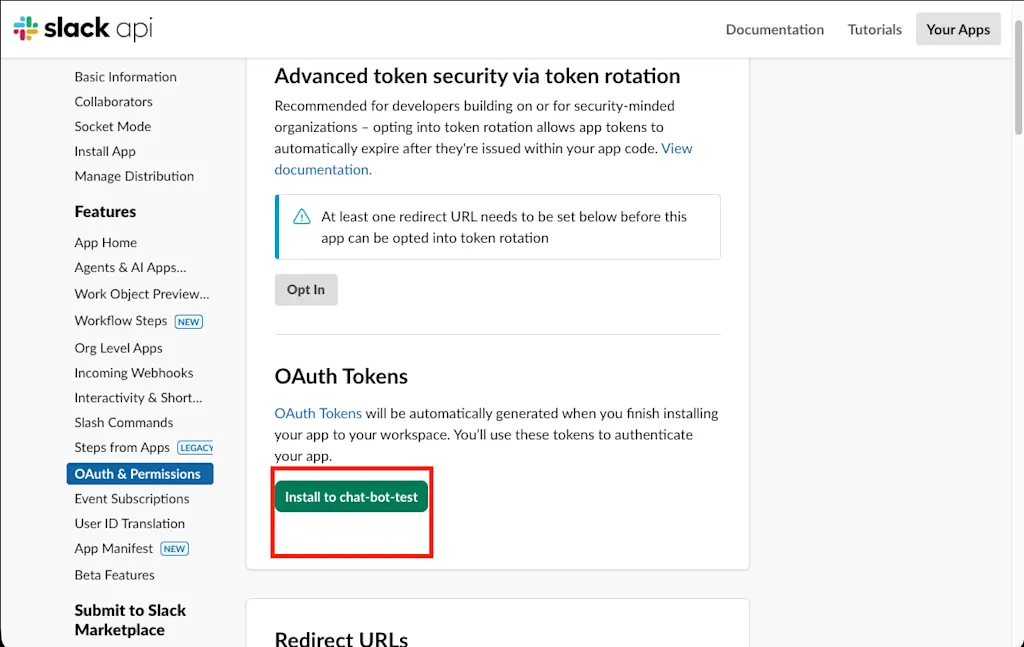
Task: Click the page vertical scrollbar
Action: click(x=1018, y=77)
